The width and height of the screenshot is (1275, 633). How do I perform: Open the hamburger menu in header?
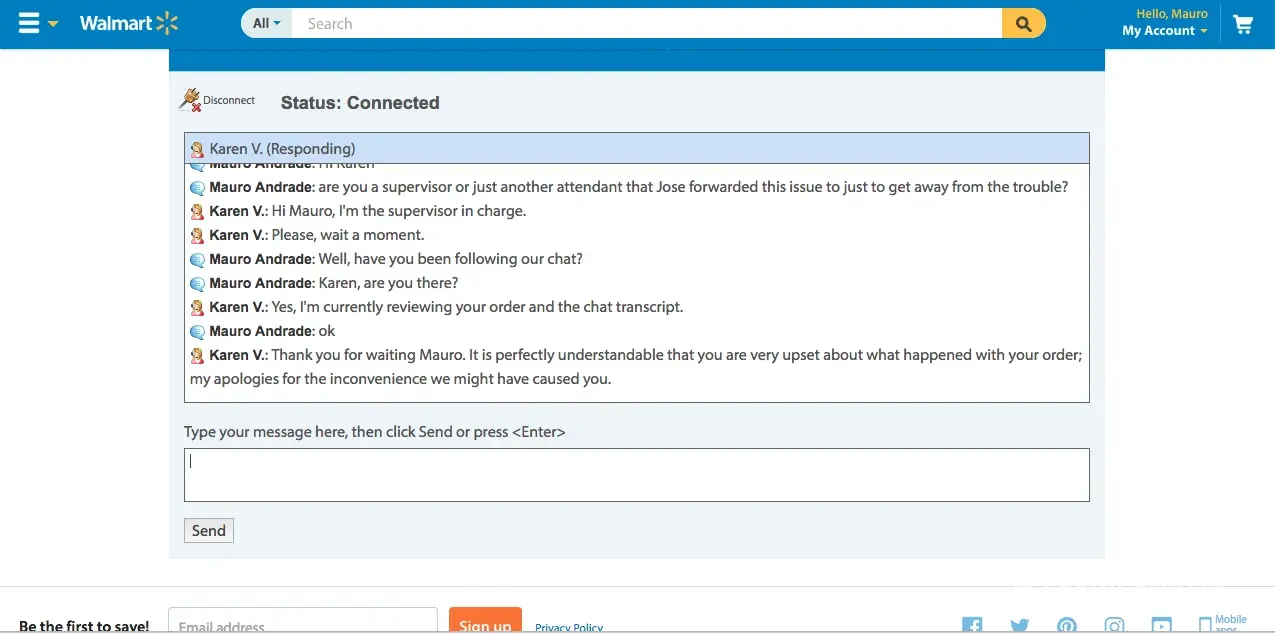pos(29,23)
